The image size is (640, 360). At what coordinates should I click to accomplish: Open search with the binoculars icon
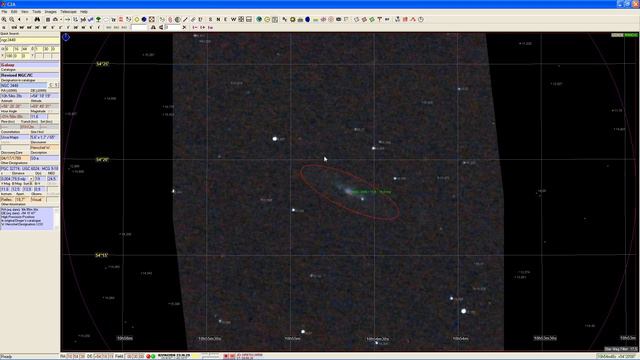(37, 19)
